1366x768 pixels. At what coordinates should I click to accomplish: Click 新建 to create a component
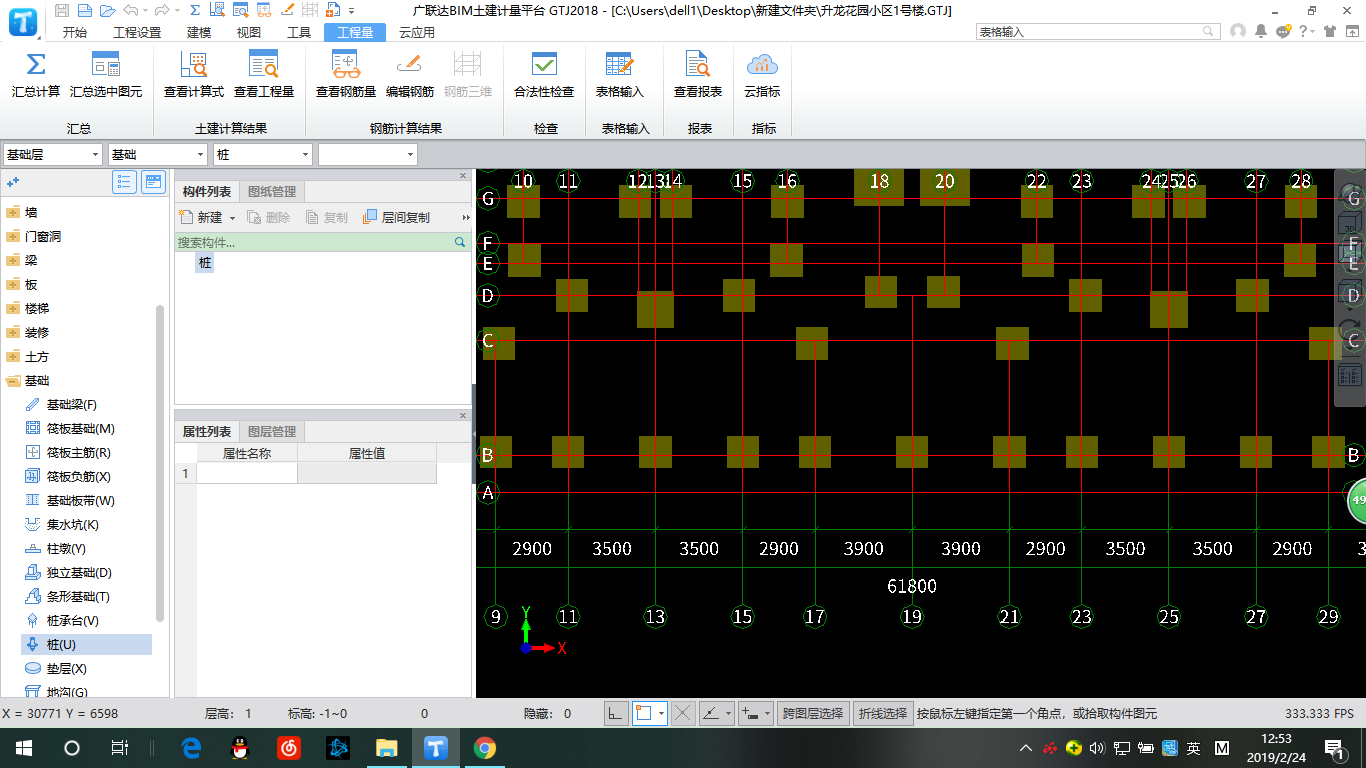203,217
